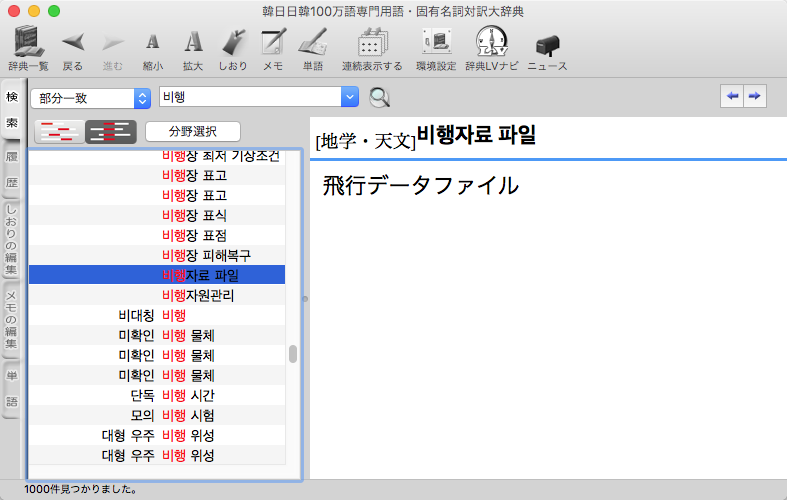
Task: Open the メモ memo tool
Action: coord(273,48)
